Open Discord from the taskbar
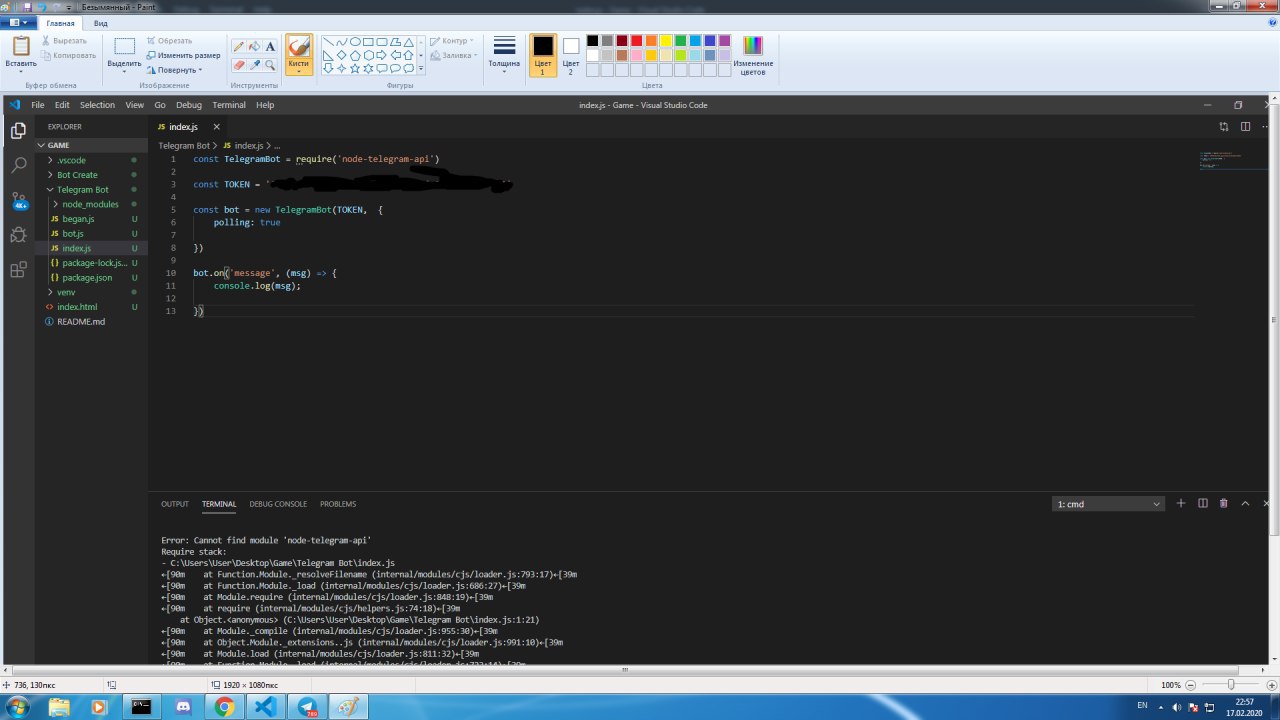 [183, 707]
